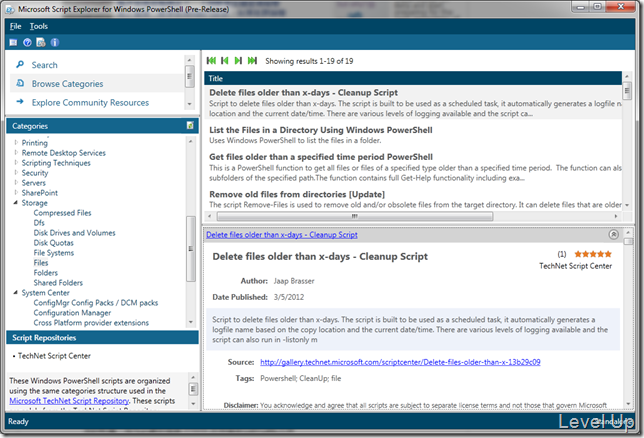Viewport: 644px width, 438px height.
Task: Click the document settings toolbar icon
Action: (41, 42)
